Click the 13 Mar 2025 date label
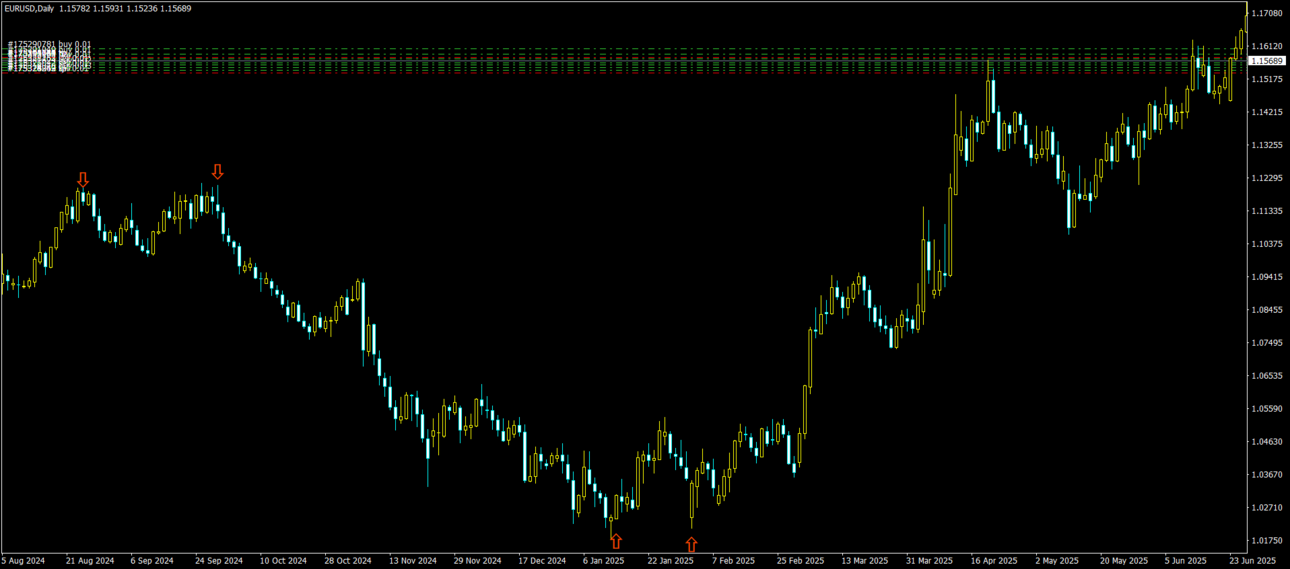 (865, 561)
